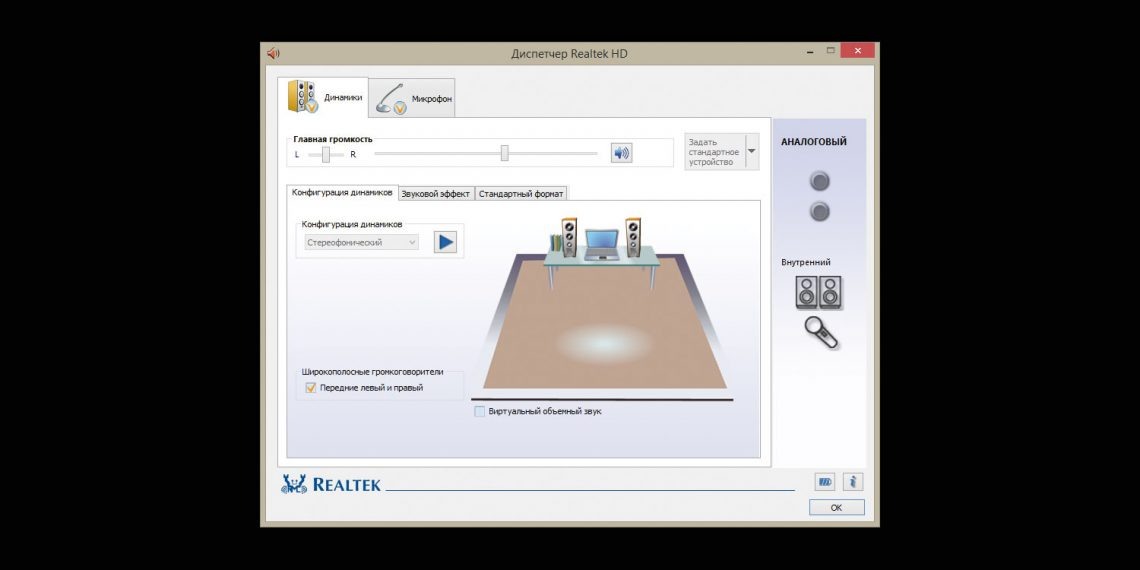Confirm with the OK button

coord(836,507)
